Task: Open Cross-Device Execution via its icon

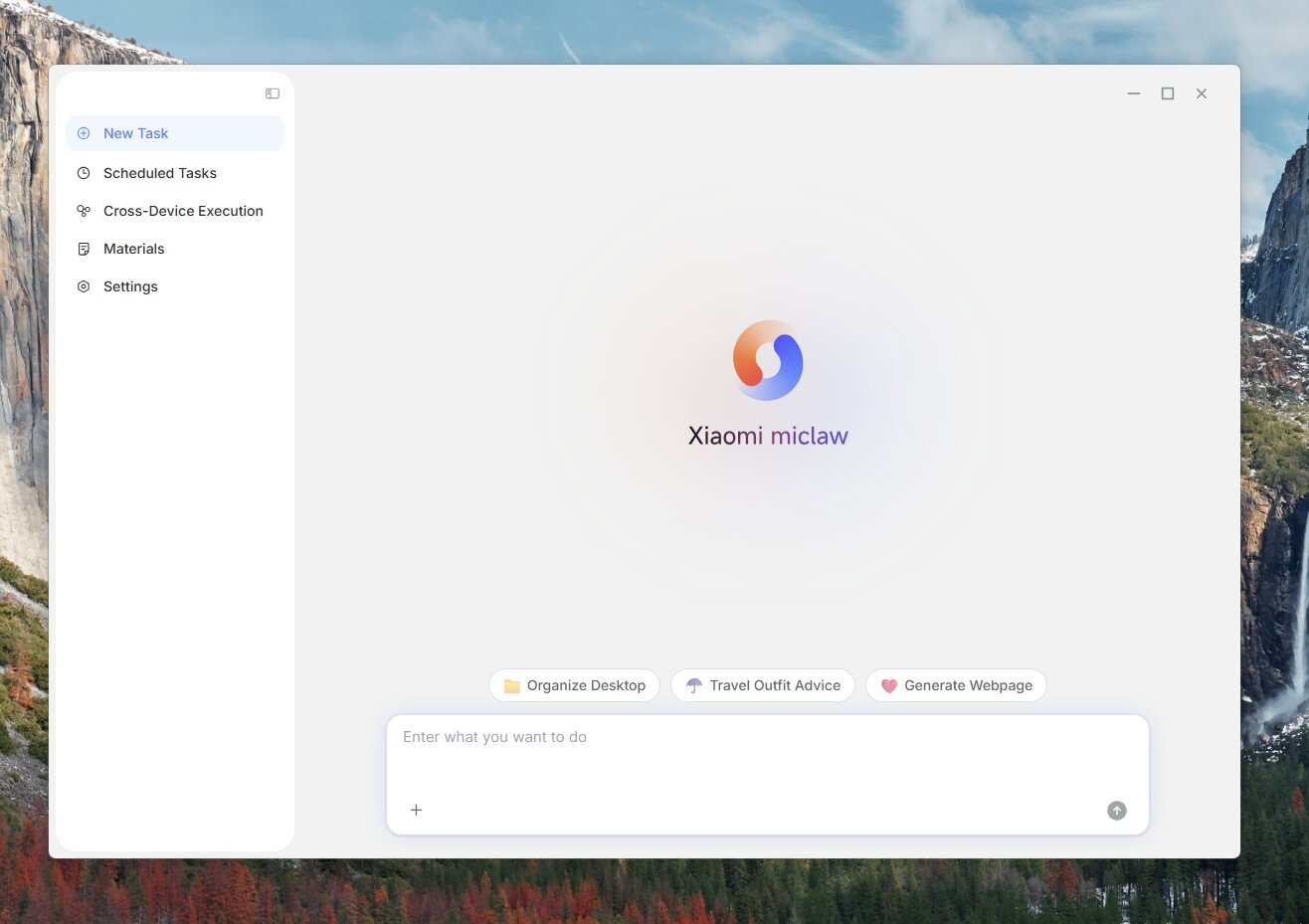Action: 84,210
